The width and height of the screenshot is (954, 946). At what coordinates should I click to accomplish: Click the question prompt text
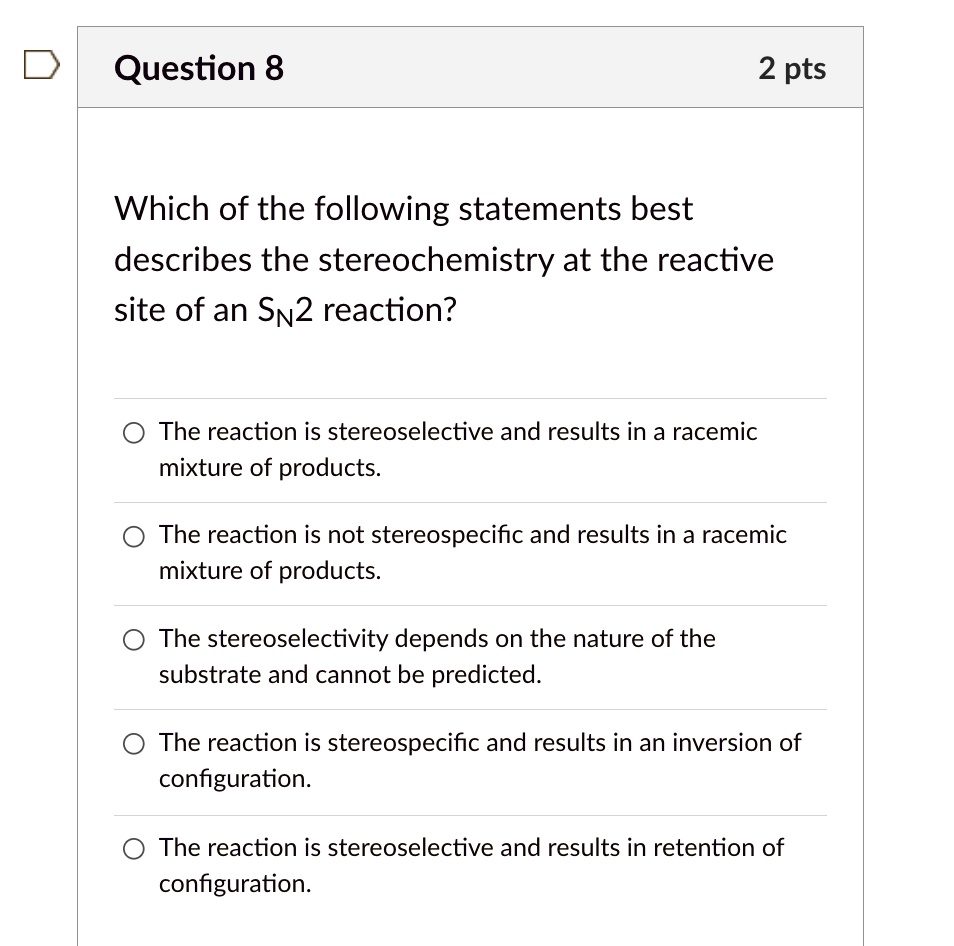[443, 259]
